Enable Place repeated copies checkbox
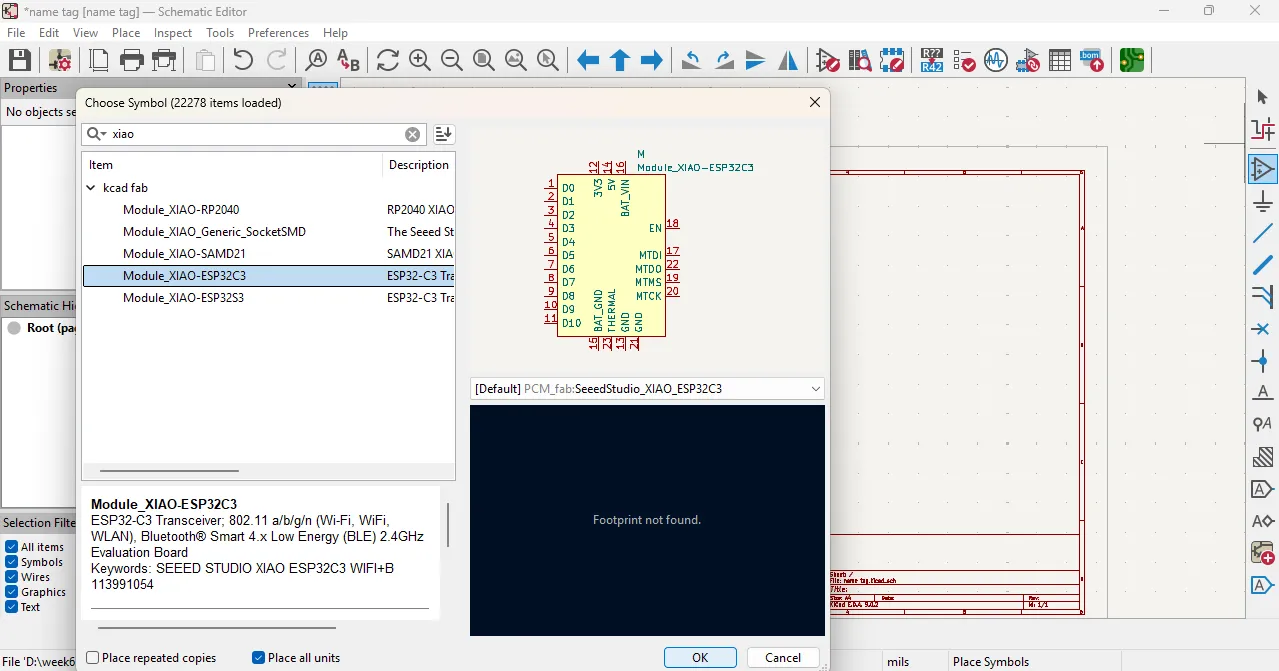This screenshot has width=1279, height=671. point(93,658)
